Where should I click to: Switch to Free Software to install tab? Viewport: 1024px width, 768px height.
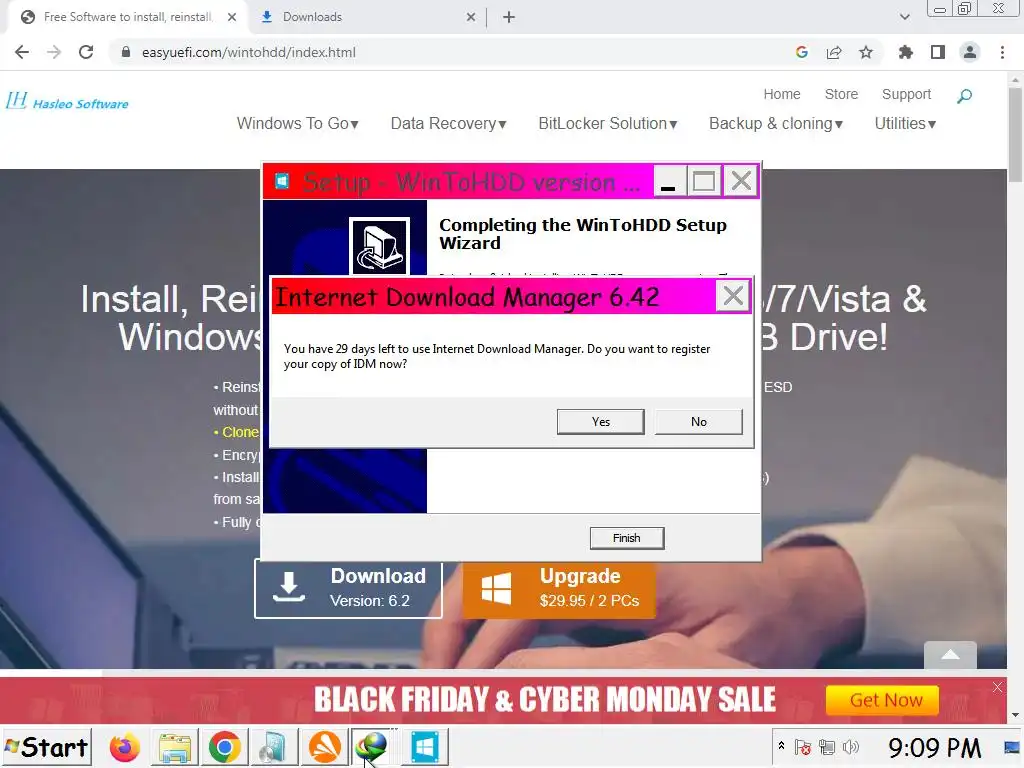(x=128, y=17)
